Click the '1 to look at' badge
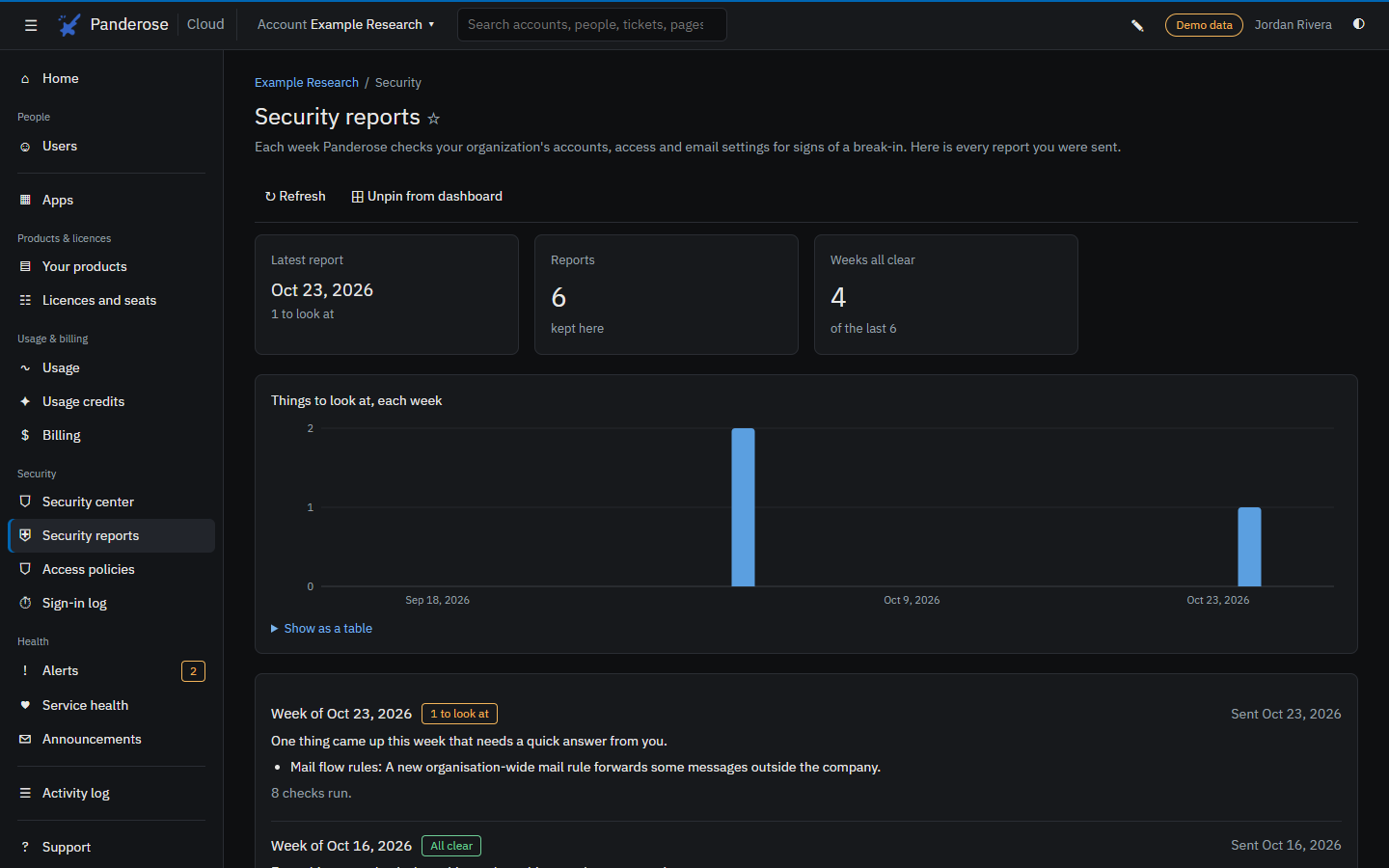 click(459, 714)
